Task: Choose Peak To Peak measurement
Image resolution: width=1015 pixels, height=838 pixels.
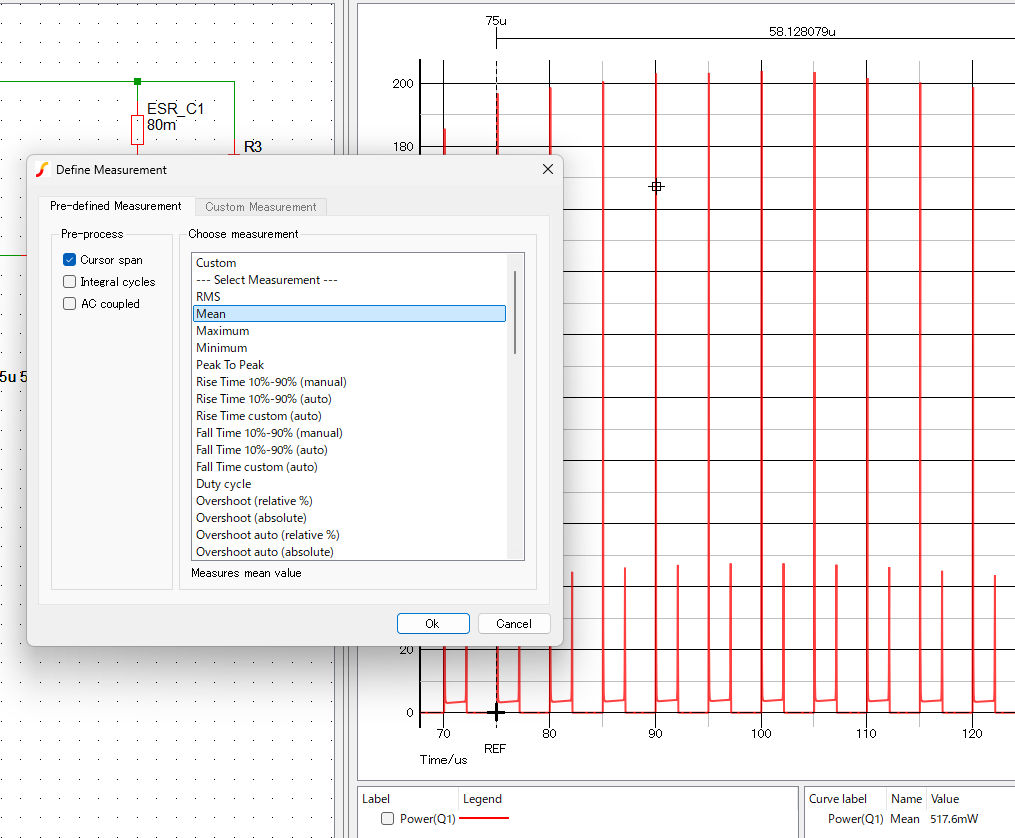Action: point(230,365)
